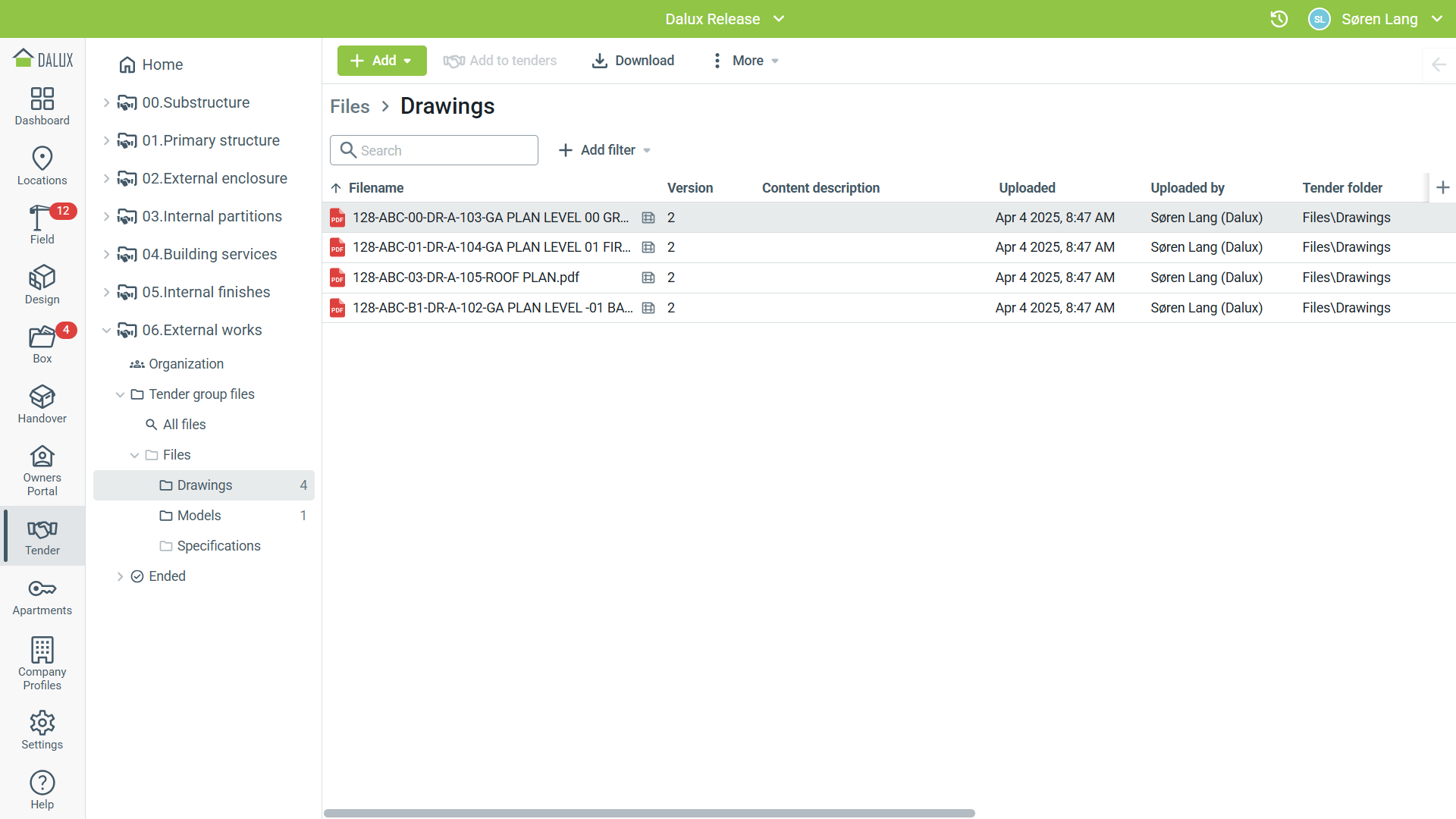Image resolution: width=1456 pixels, height=819 pixels.
Task: Open 128-ABC-B1-DR-A-102-GA PLAN LEVEL -01 file
Action: click(x=493, y=308)
